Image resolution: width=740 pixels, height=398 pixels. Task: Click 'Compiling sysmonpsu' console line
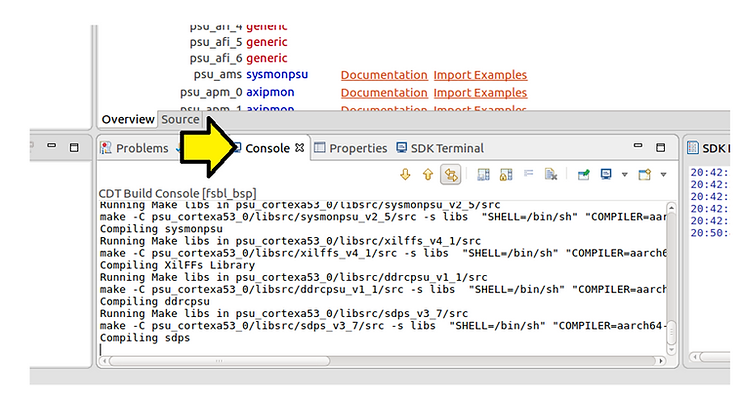pos(161,229)
